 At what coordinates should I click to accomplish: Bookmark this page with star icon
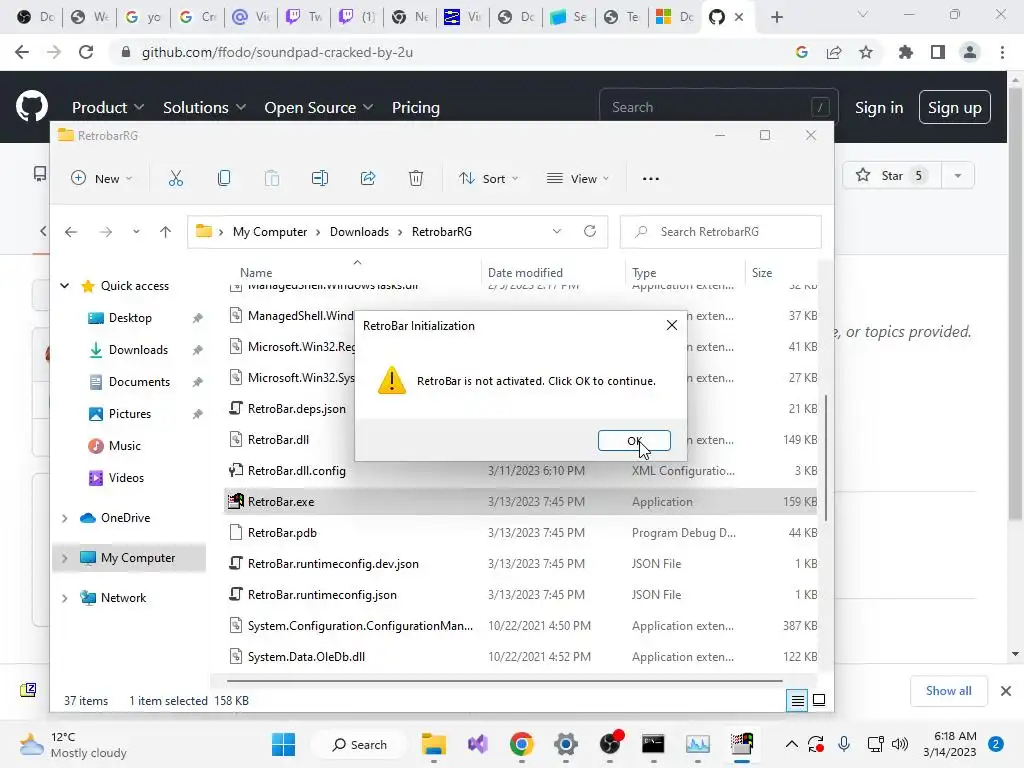(866, 52)
